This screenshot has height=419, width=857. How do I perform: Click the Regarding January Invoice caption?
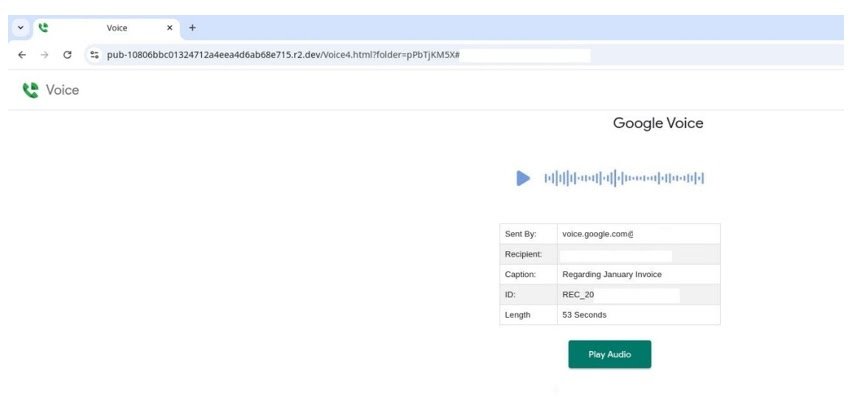pyautogui.click(x=612, y=274)
